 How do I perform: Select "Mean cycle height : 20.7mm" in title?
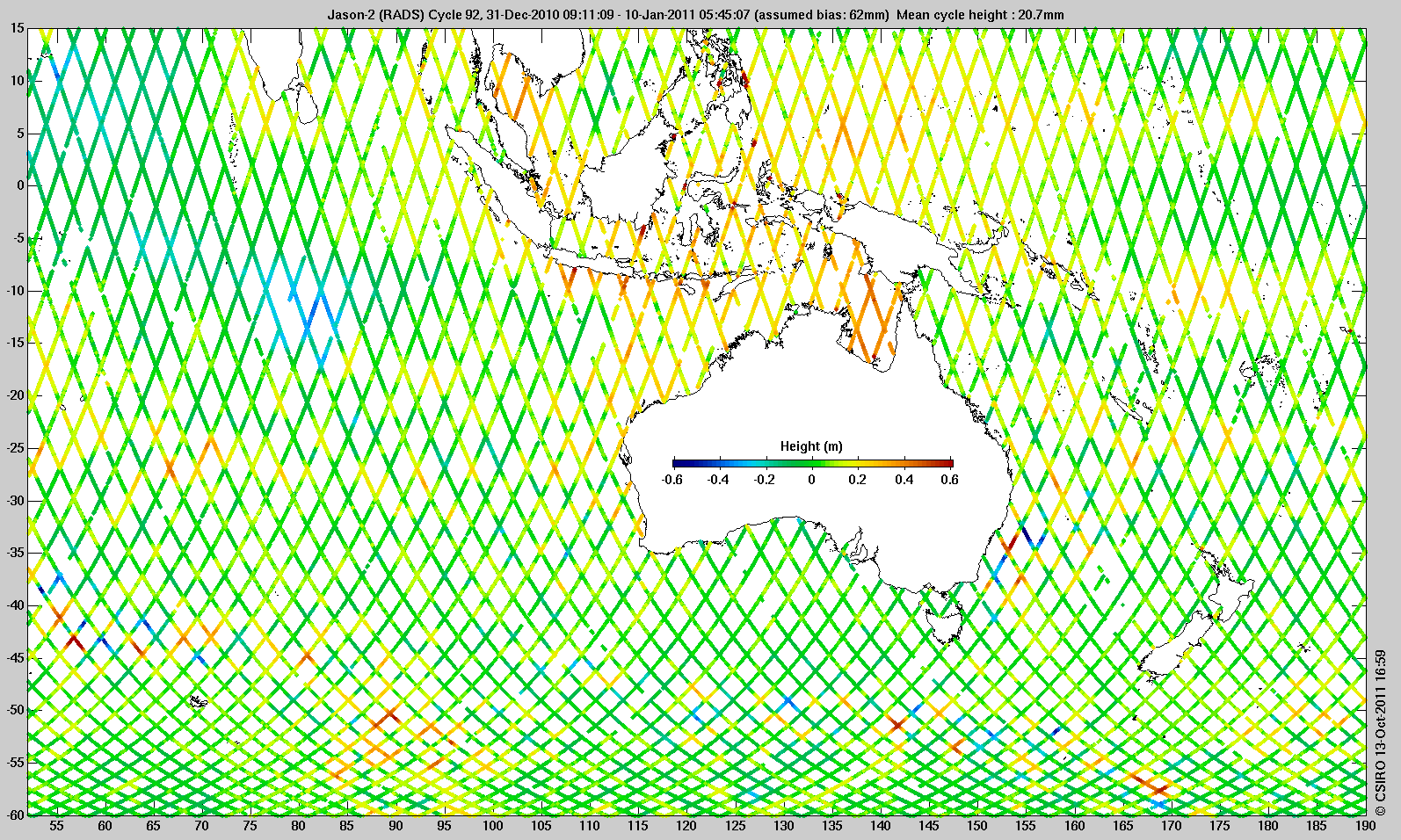pos(980,14)
